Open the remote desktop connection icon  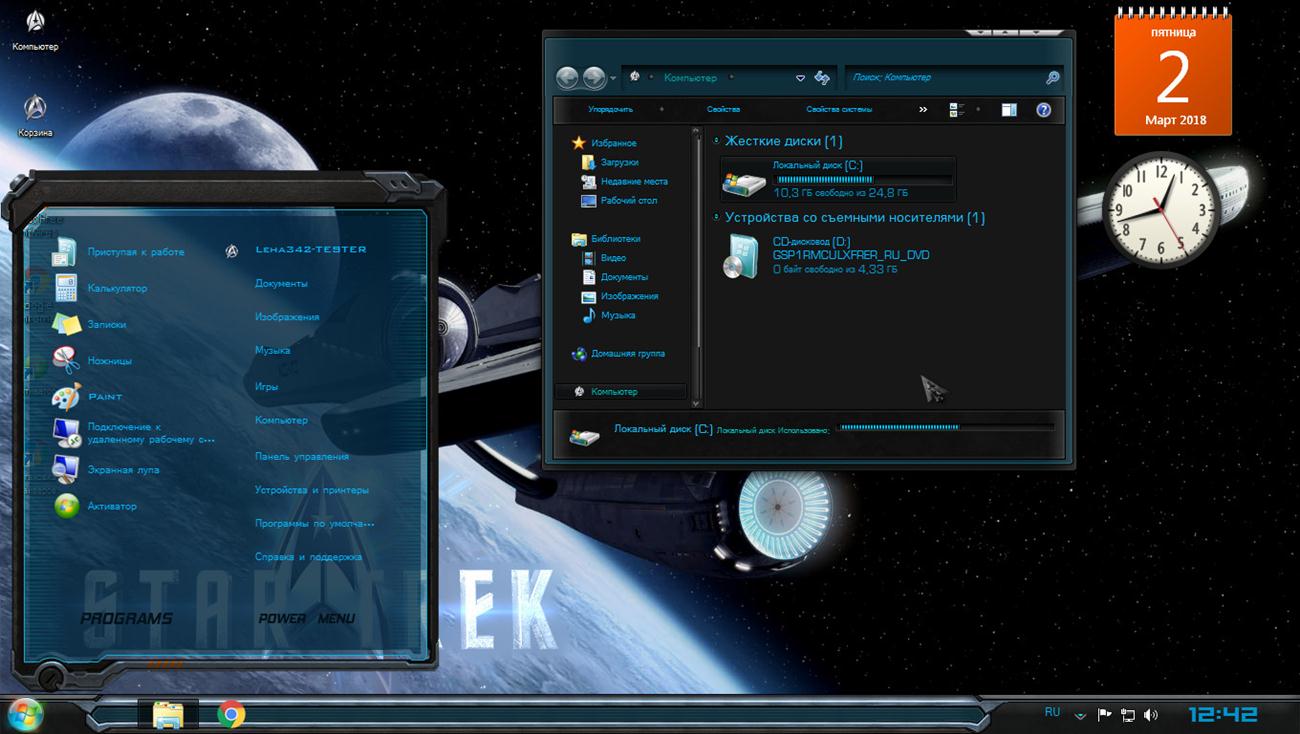(66, 432)
